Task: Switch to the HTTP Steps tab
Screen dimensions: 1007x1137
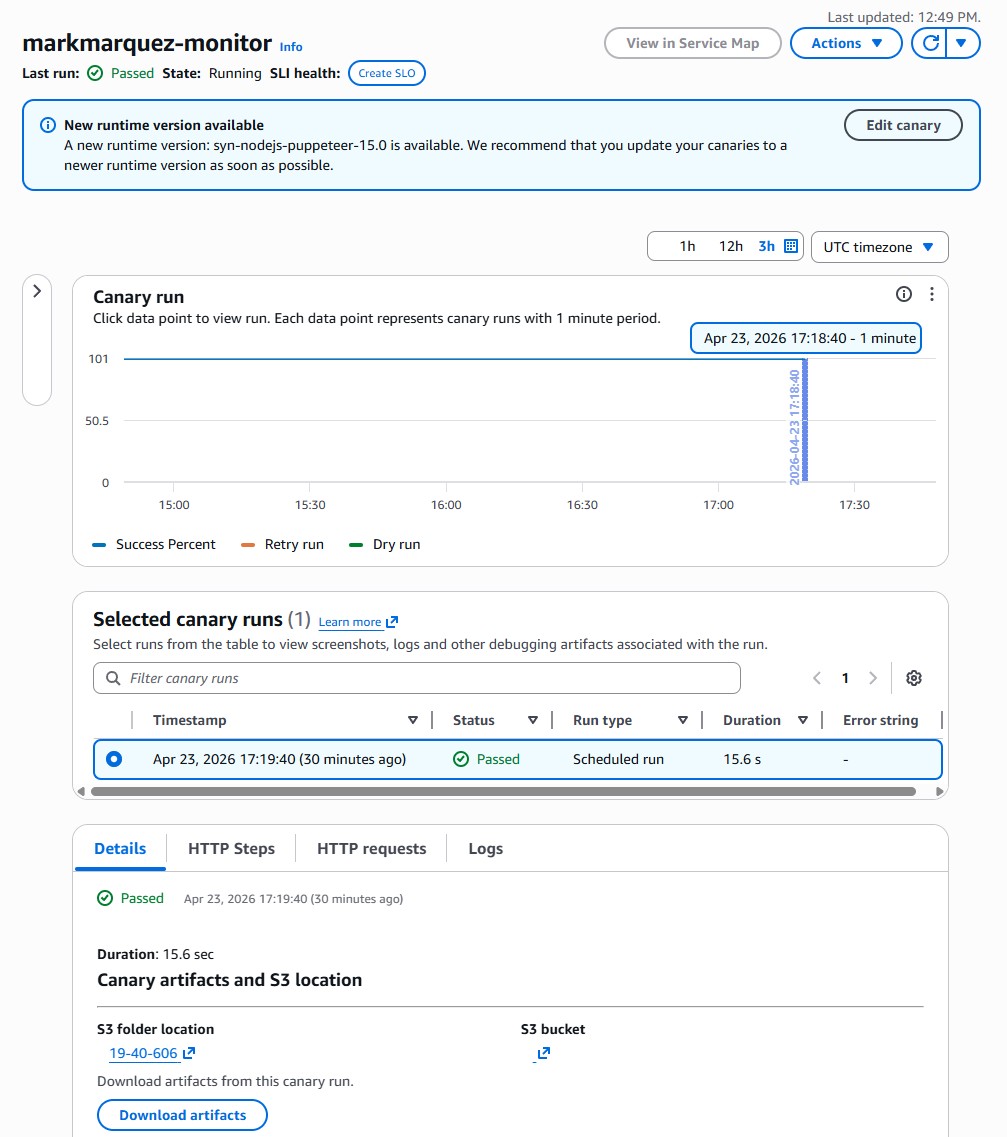Action: point(231,849)
